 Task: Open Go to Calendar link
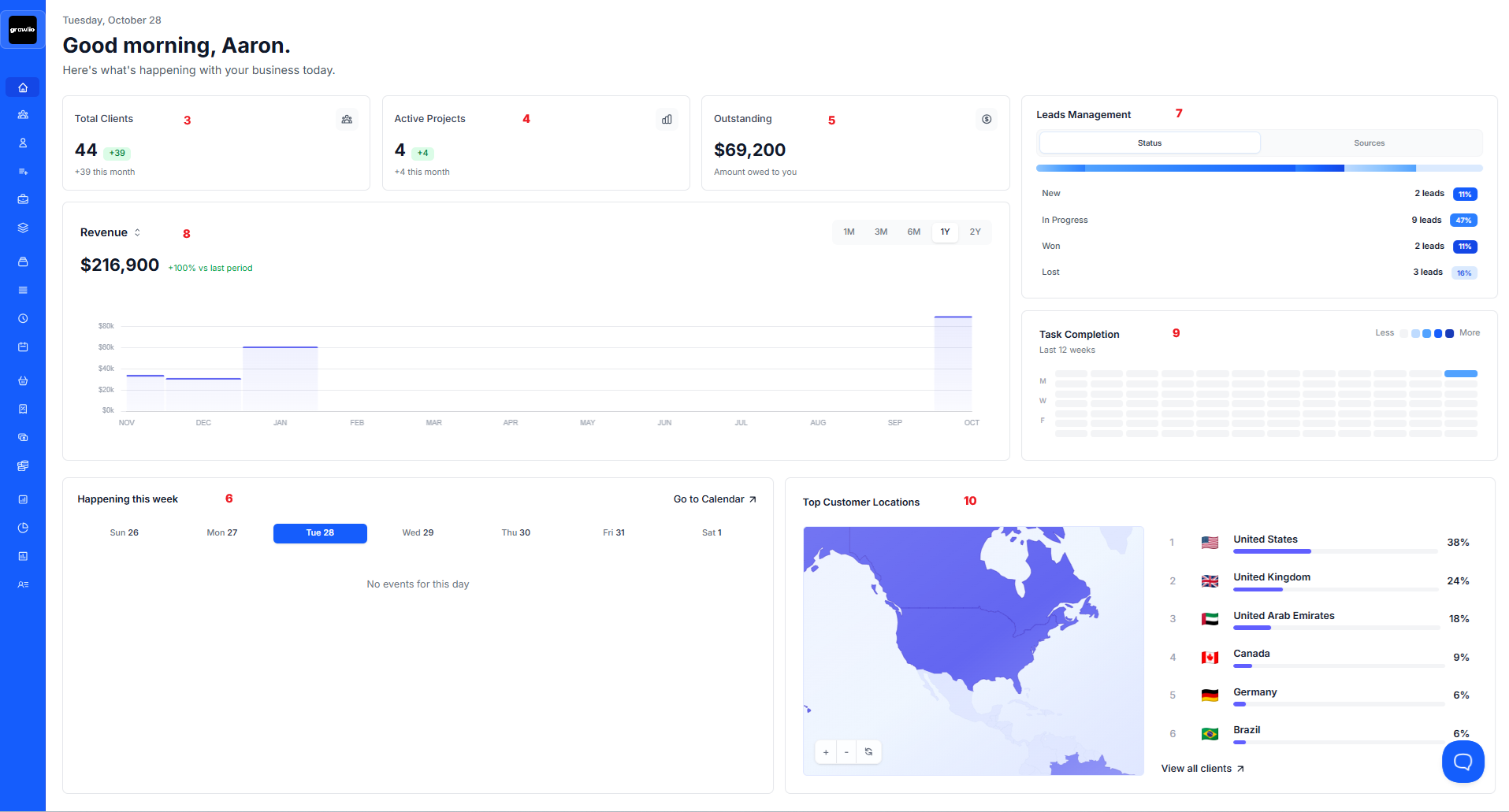(x=715, y=499)
